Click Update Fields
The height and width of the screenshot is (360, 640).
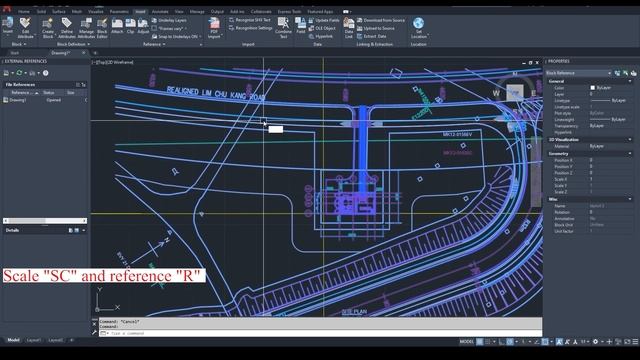324,20
